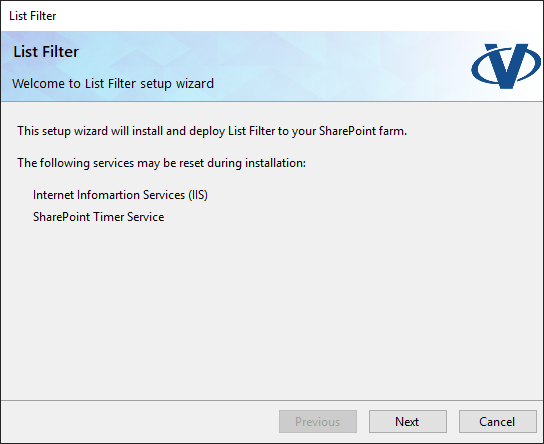544x444 pixels.
Task: Click the sentence about installing and deploying List Filter
Action: pyautogui.click(x=212, y=131)
